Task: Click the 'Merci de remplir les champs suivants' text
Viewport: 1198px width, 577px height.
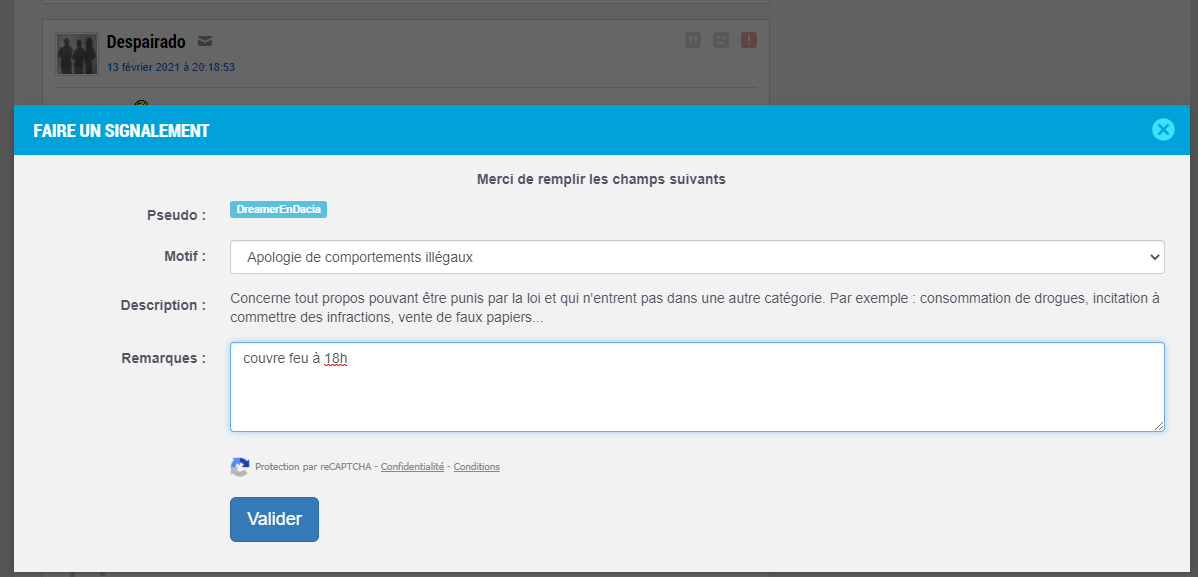Action: tap(601, 180)
